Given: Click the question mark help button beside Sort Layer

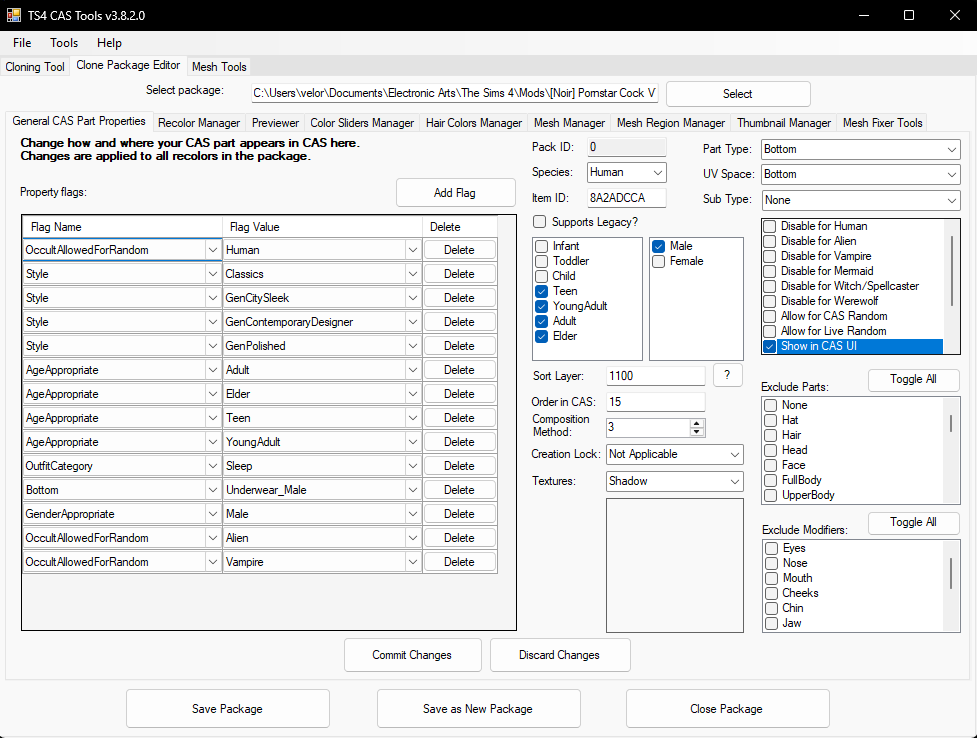Looking at the screenshot, I should pyautogui.click(x=727, y=375).
